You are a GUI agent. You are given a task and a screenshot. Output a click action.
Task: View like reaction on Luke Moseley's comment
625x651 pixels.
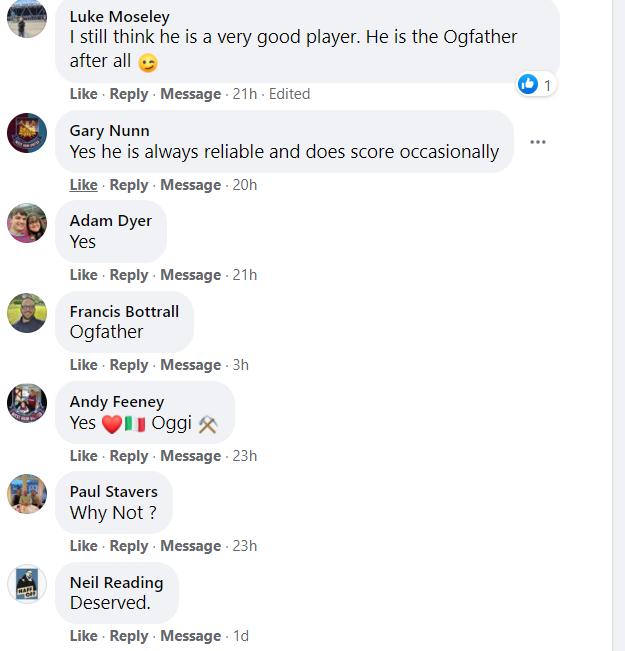pyautogui.click(x=536, y=85)
